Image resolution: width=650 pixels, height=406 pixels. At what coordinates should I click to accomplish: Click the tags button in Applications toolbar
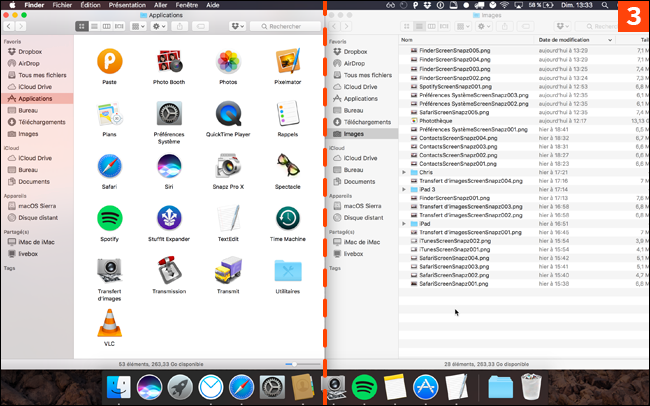(x=201, y=26)
